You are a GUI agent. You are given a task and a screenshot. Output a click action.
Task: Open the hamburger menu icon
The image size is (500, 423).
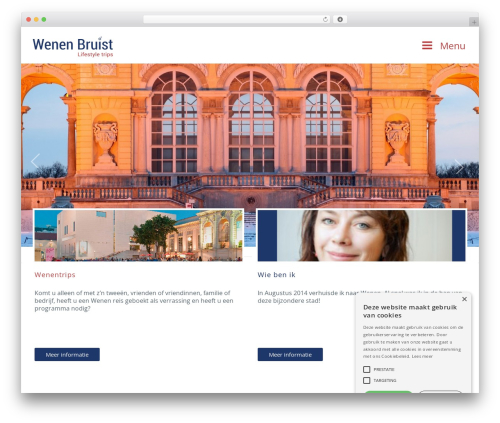click(x=427, y=45)
